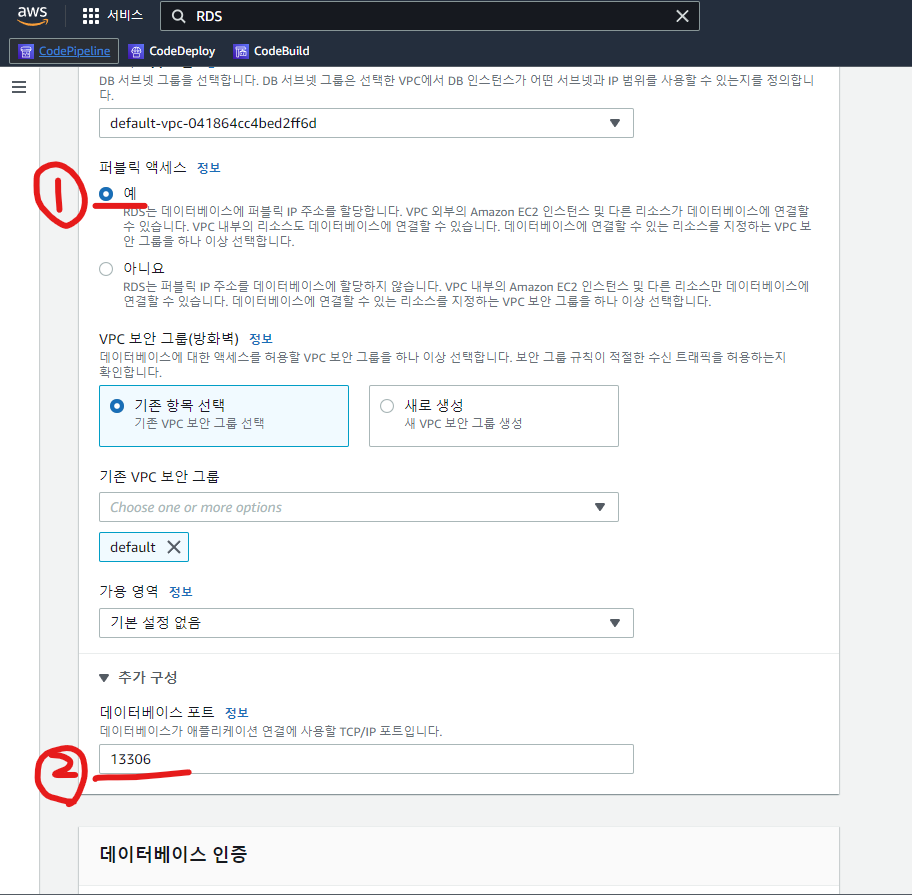Open the hamburger side navigation menu
912x895 pixels.
19,87
